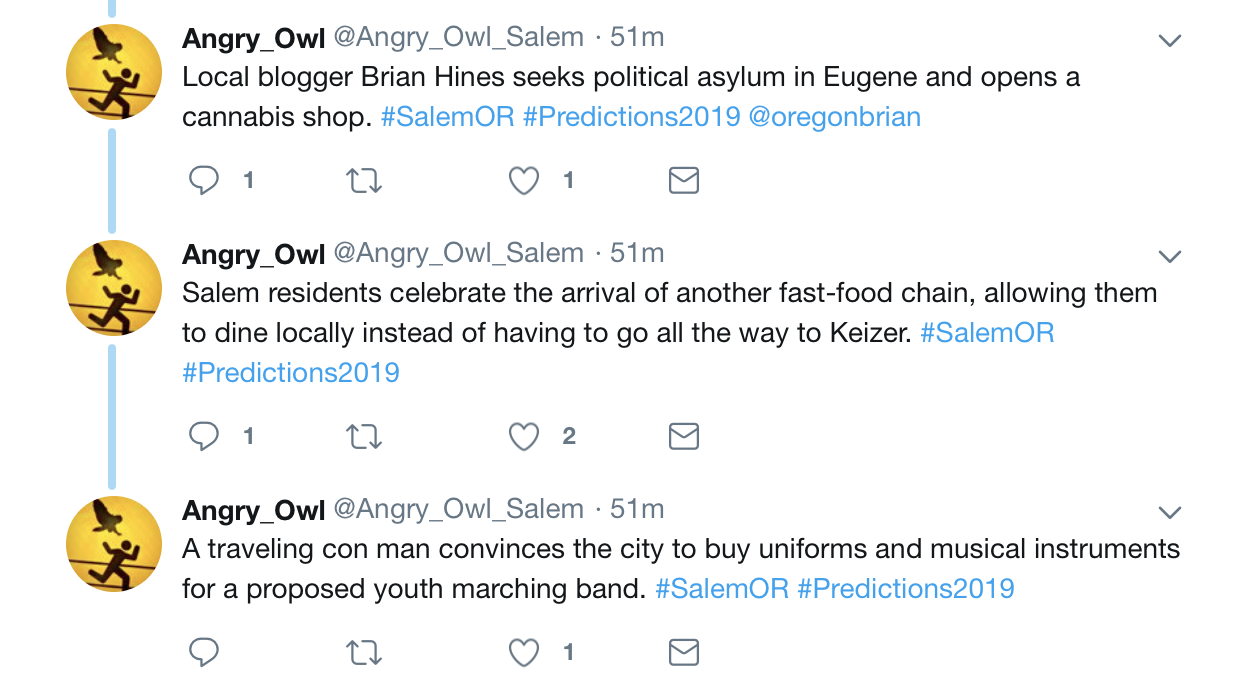This screenshot has height=684, width=1252.
Task: Expand more options on the fast-food tweet
Action: click(x=1169, y=257)
